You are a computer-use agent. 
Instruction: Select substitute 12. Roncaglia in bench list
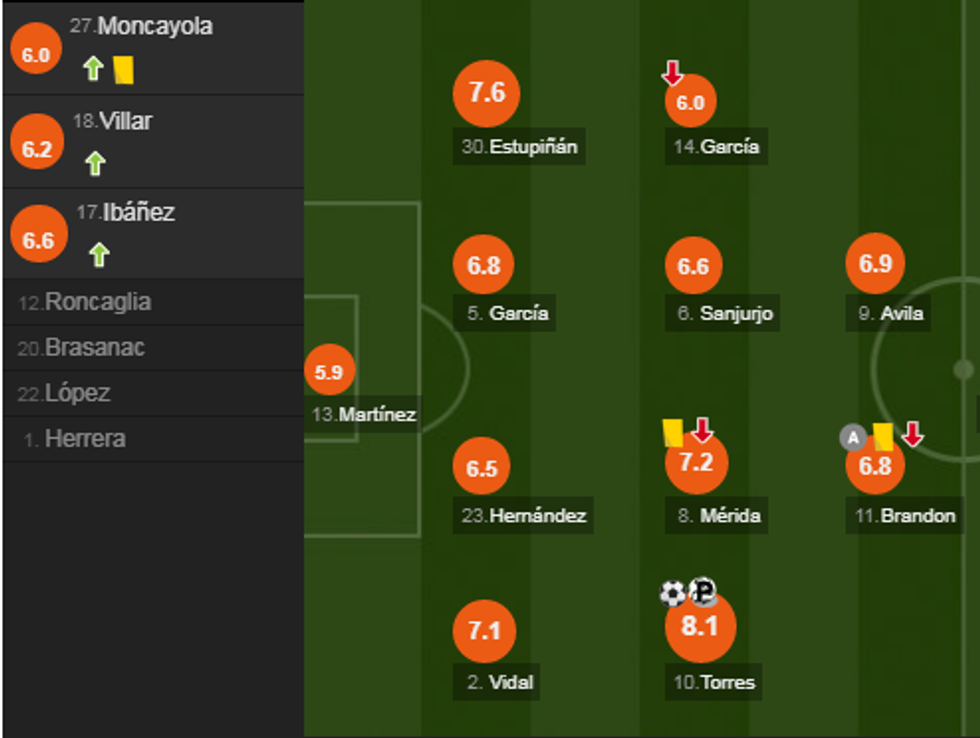pyautogui.click(x=85, y=302)
